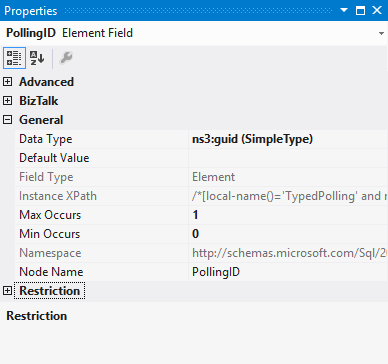Expand the BizTalk category

pos(7,101)
